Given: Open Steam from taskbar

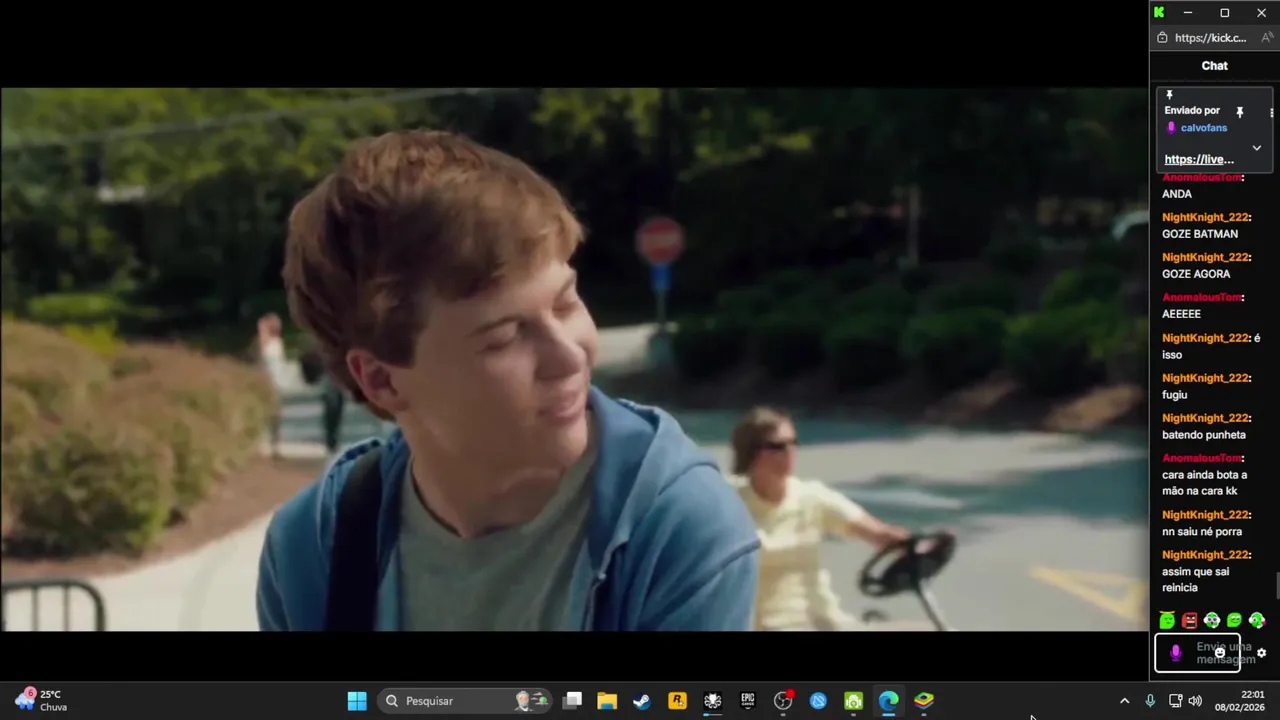Looking at the screenshot, I should pos(642,701).
